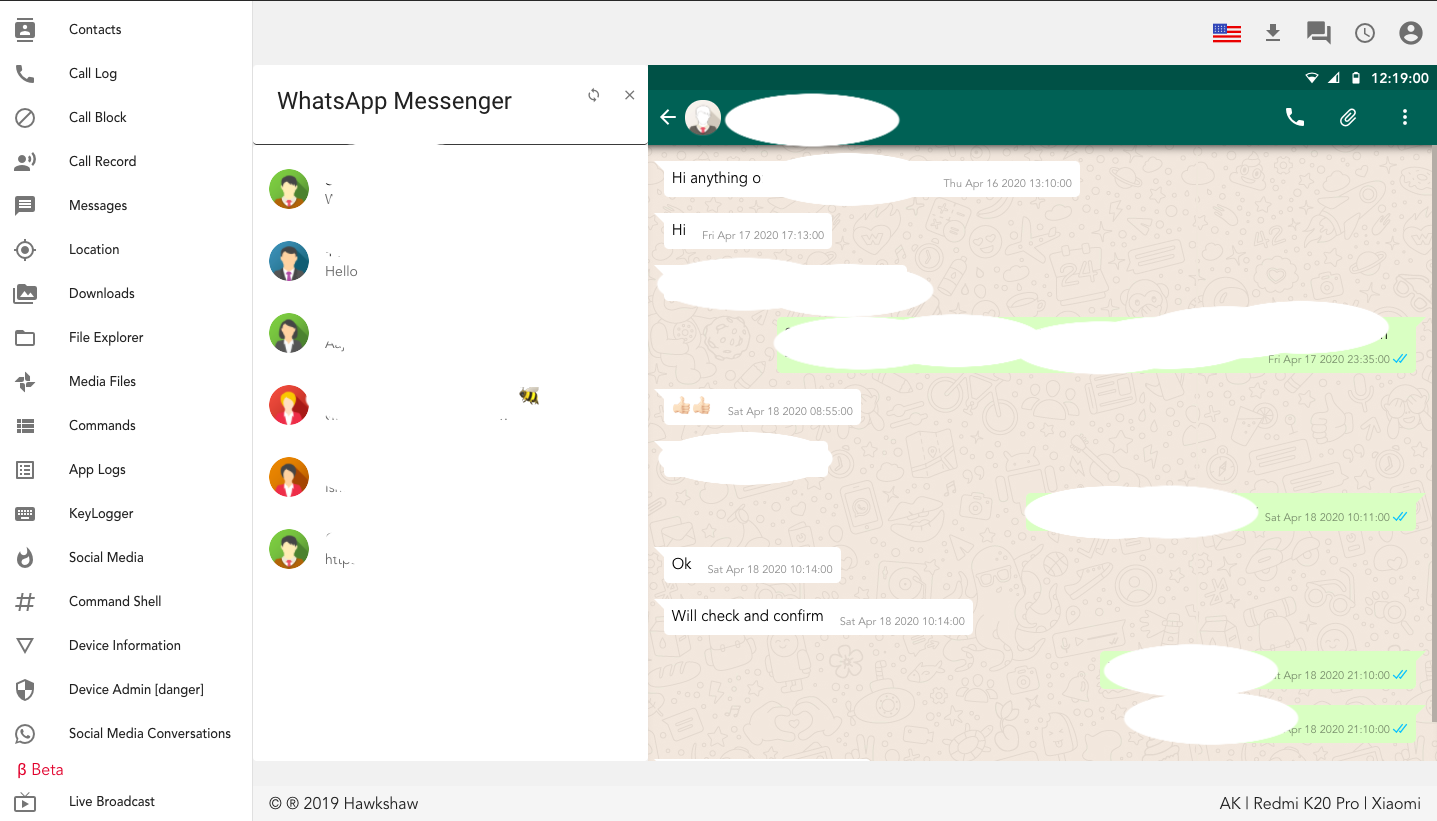Select the Call Block prohibited icon
The width and height of the screenshot is (1437, 821).
[x=25, y=118]
